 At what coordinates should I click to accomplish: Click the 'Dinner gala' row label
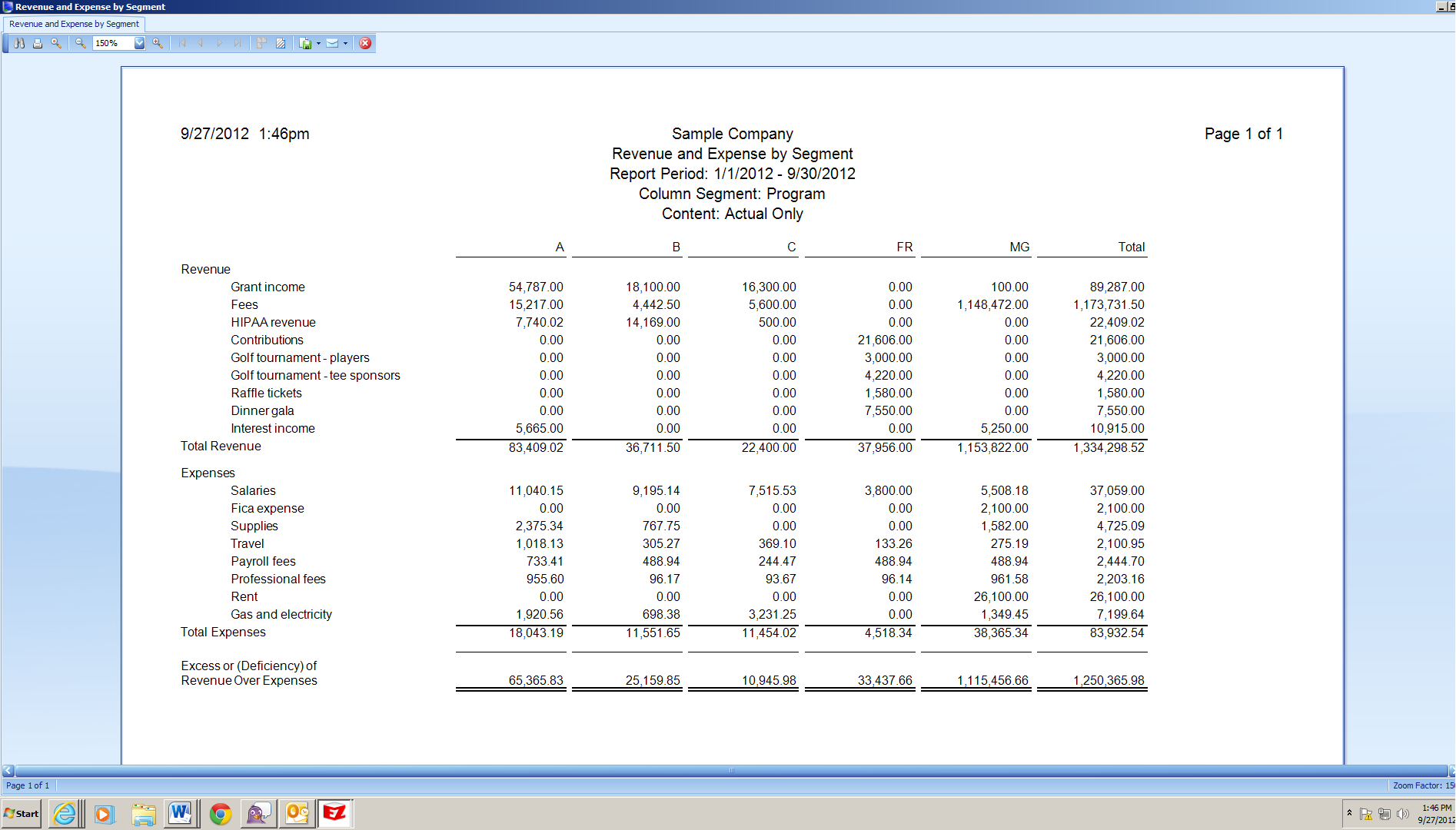click(x=262, y=411)
